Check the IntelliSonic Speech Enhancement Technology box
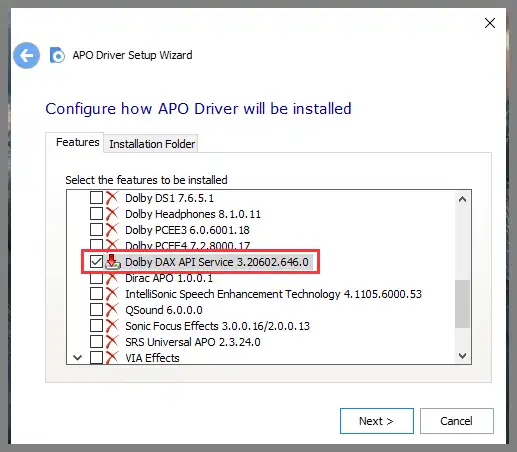This screenshot has width=517, height=452. pos(96,294)
